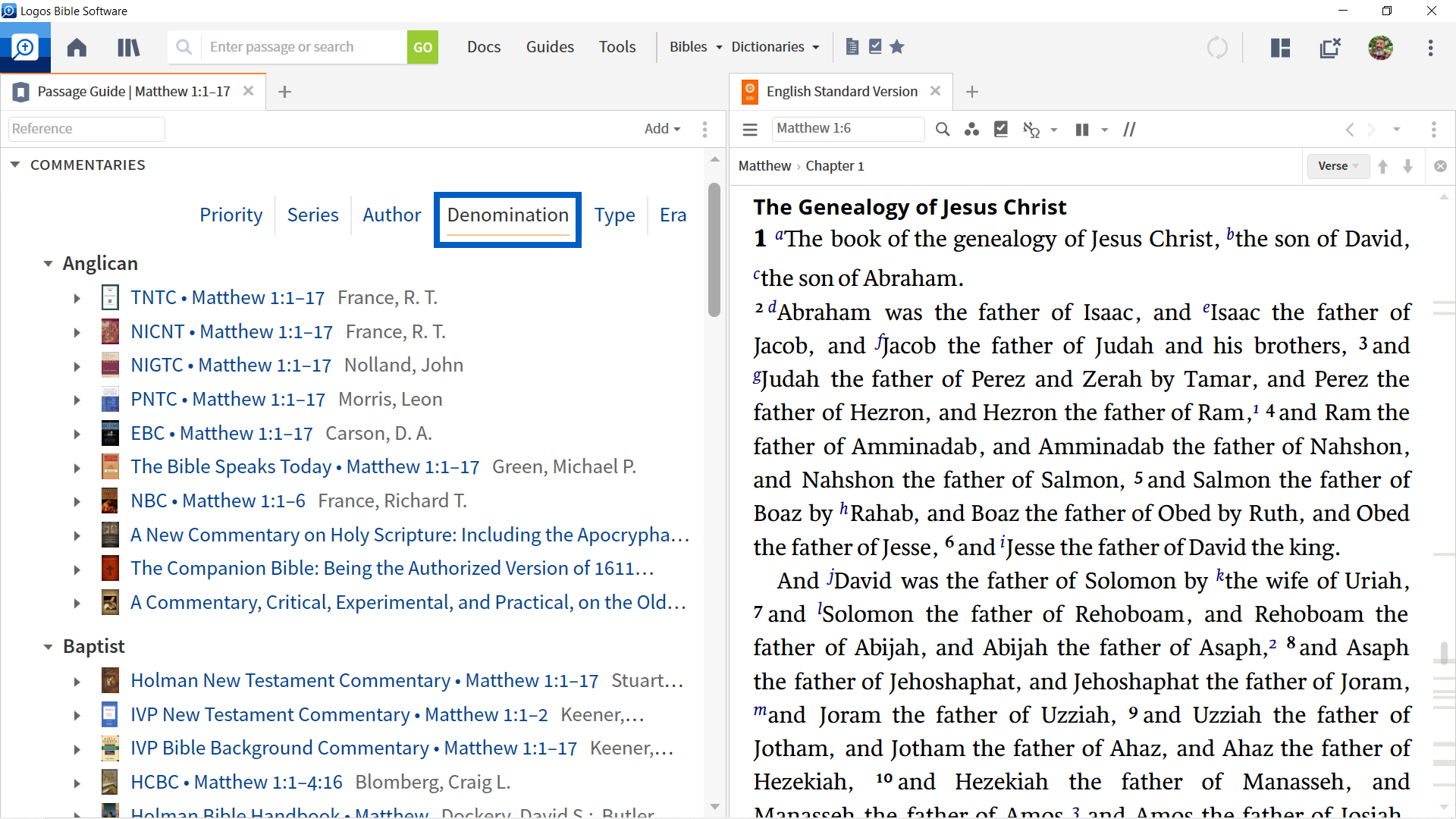Screen dimensions: 1456x819
Task: Expand the HCBC Matthew 1:1–4:16 entry
Action: (x=77, y=783)
